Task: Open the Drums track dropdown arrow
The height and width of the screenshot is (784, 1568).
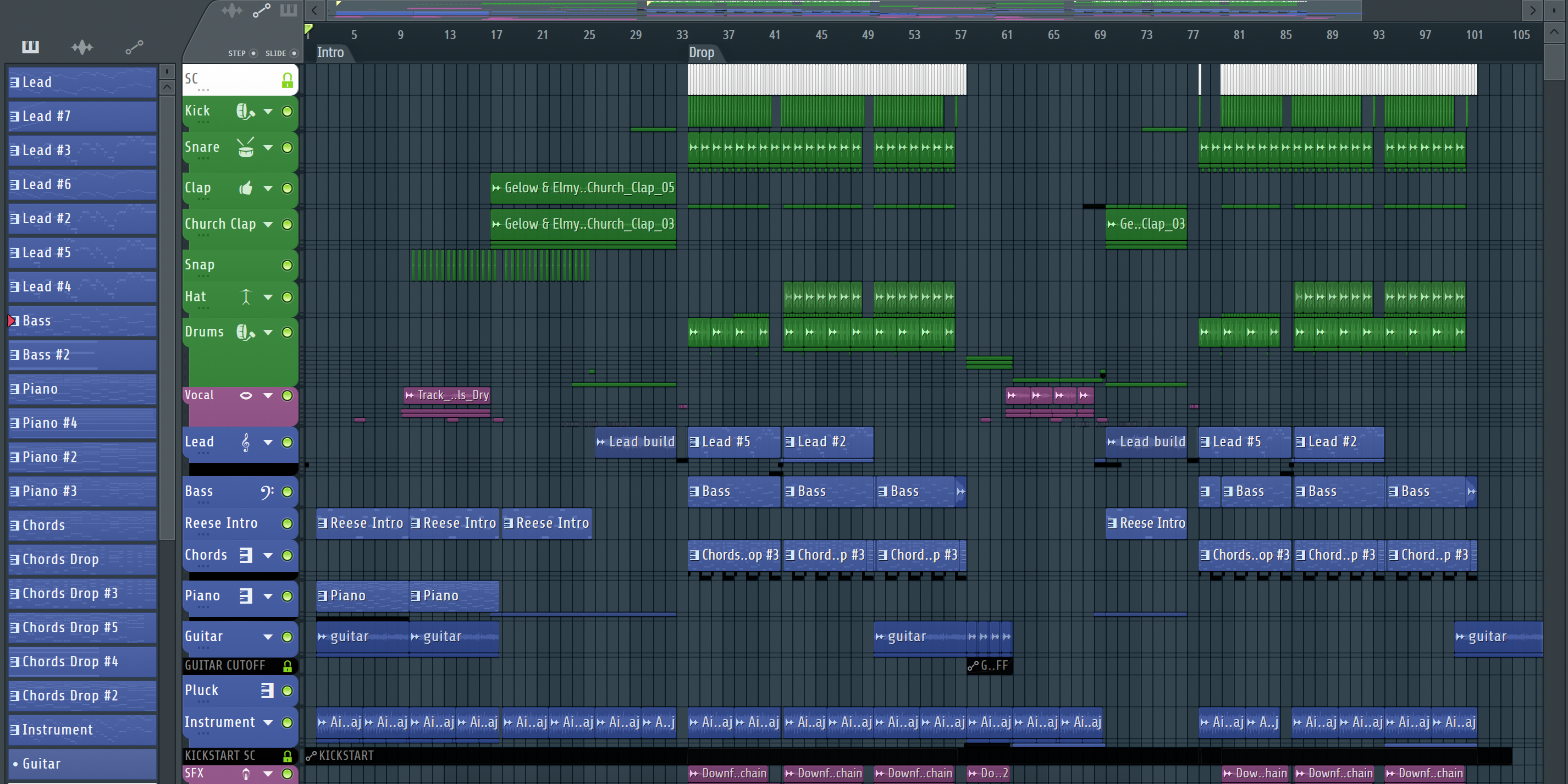Action: click(x=268, y=332)
